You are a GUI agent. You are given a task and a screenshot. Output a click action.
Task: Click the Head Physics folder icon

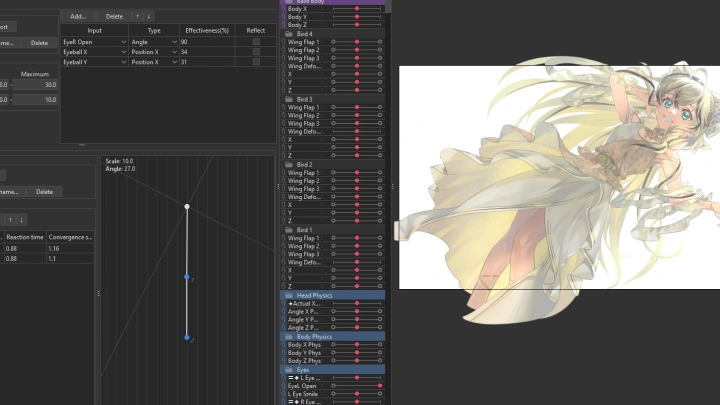(288, 295)
